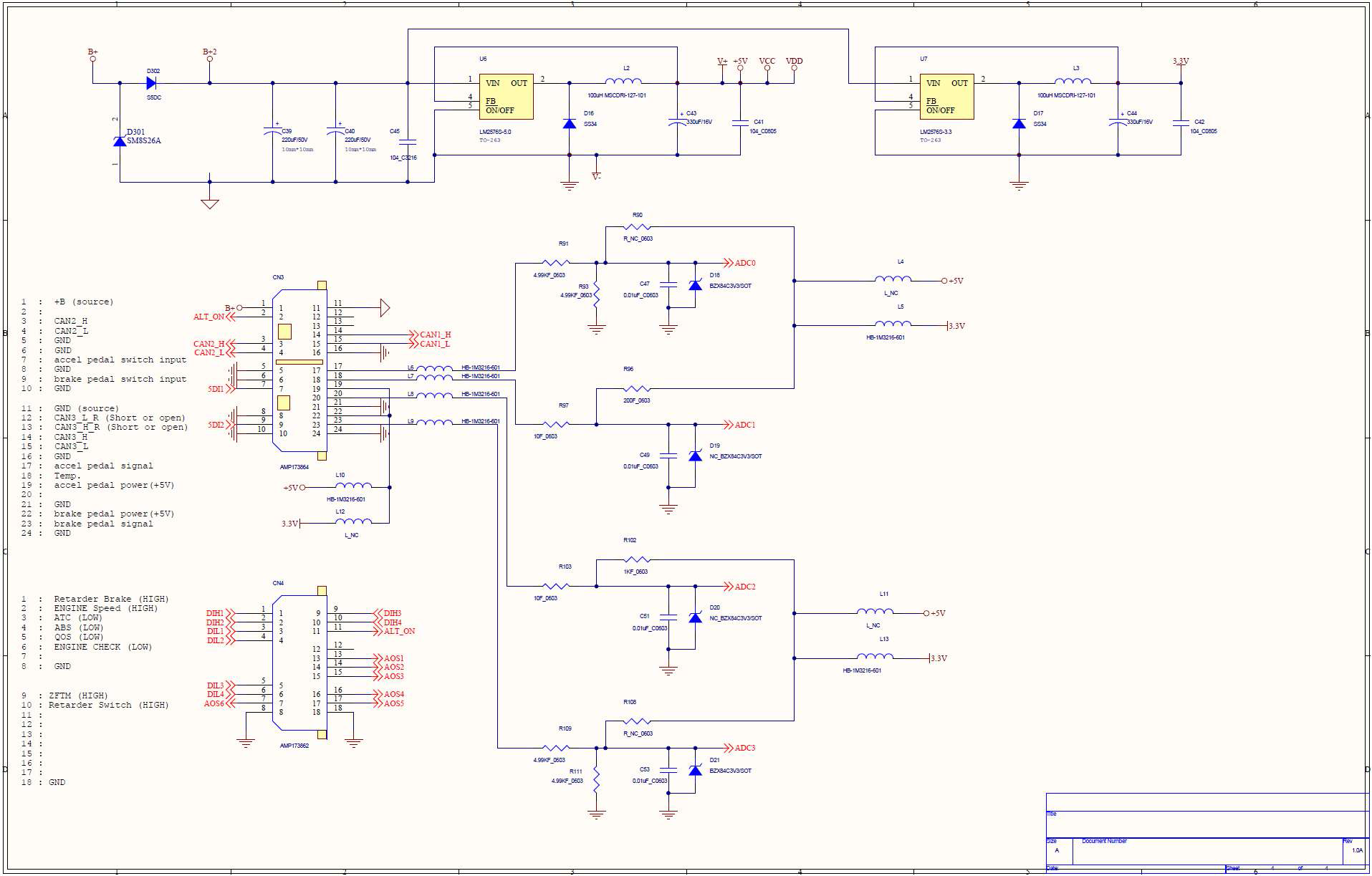The width and height of the screenshot is (1372, 876).
Task: Select capacitor C45 symbol
Action: click(x=408, y=143)
